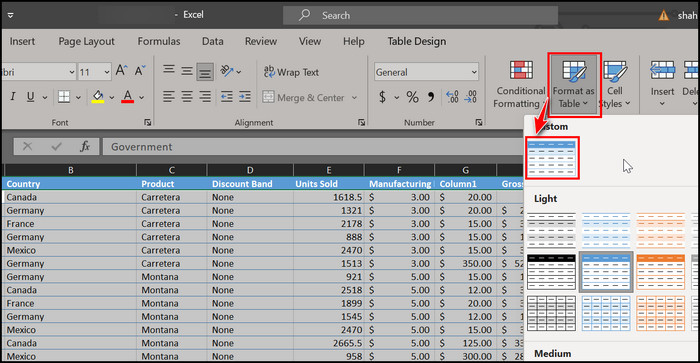The width and height of the screenshot is (700, 363).
Task: Expand the Borders options arrow
Action: 78,97
